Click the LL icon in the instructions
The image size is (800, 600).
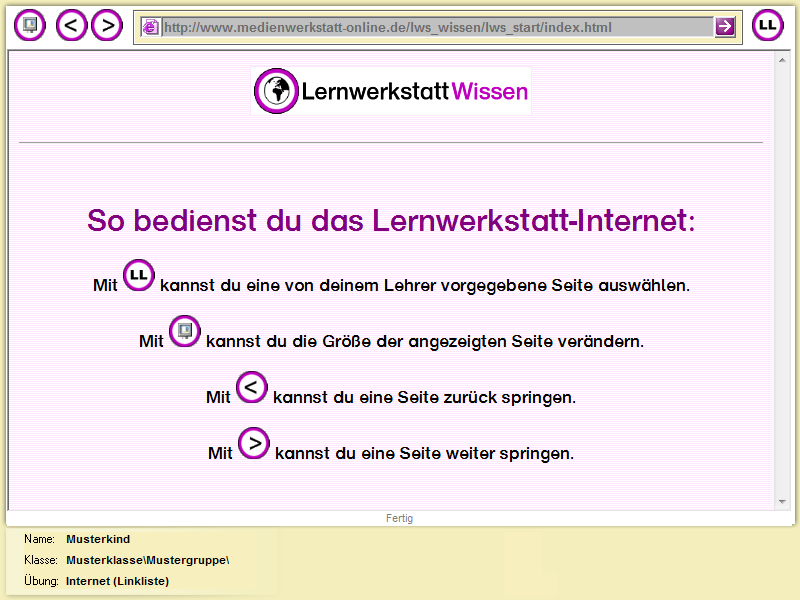(x=139, y=275)
